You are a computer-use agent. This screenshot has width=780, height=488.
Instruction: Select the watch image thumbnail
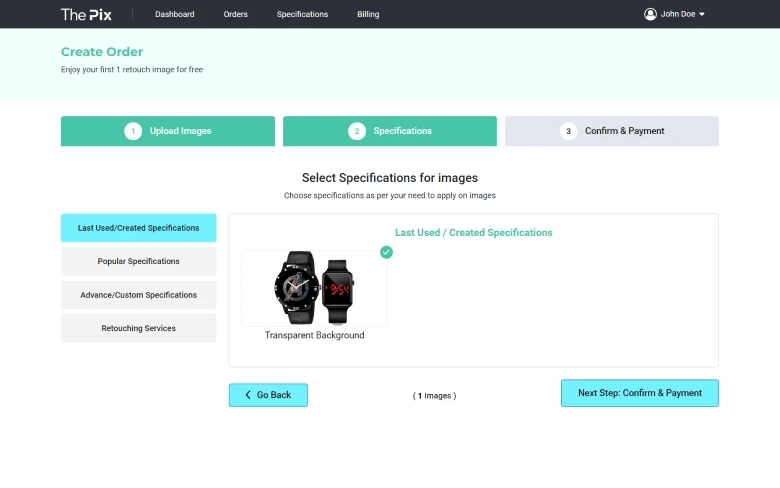(x=314, y=289)
